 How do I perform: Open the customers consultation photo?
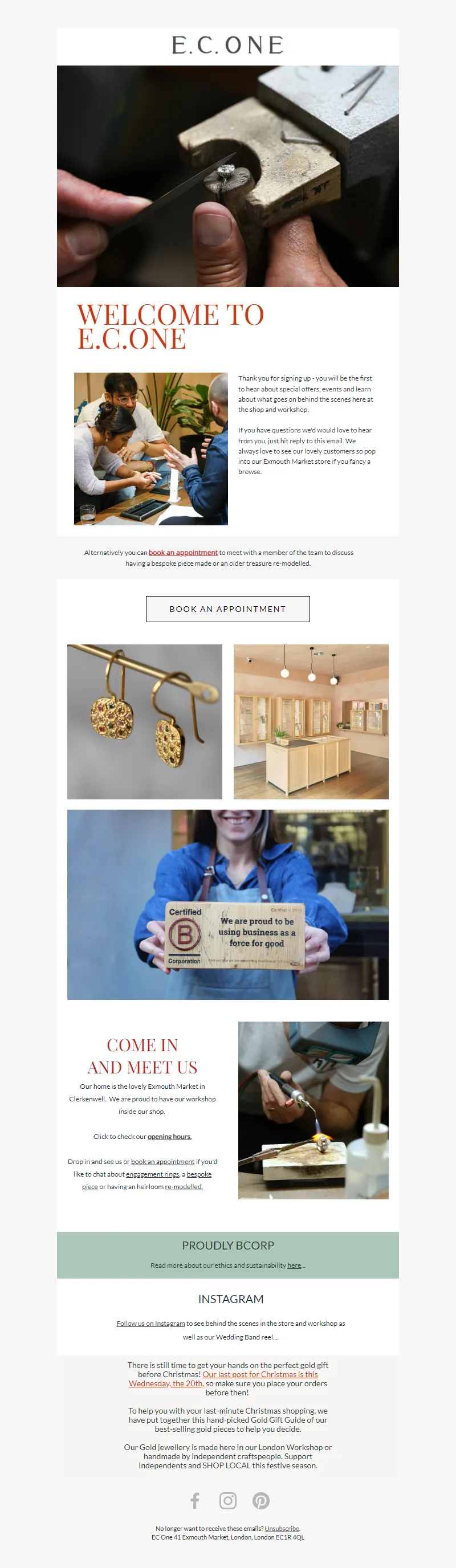[151, 448]
